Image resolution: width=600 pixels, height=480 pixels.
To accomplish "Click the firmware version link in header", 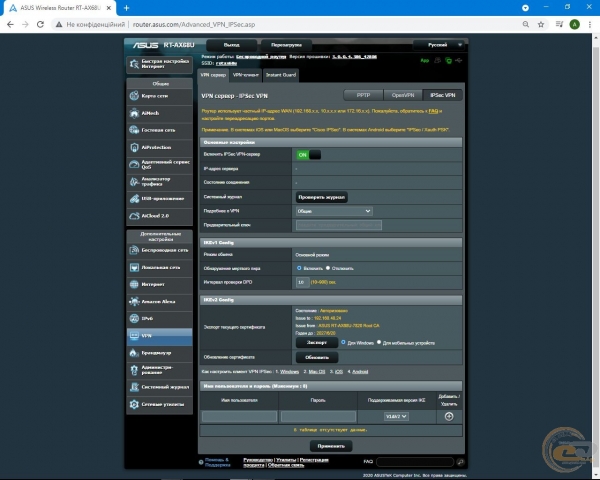I will (354, 57).
